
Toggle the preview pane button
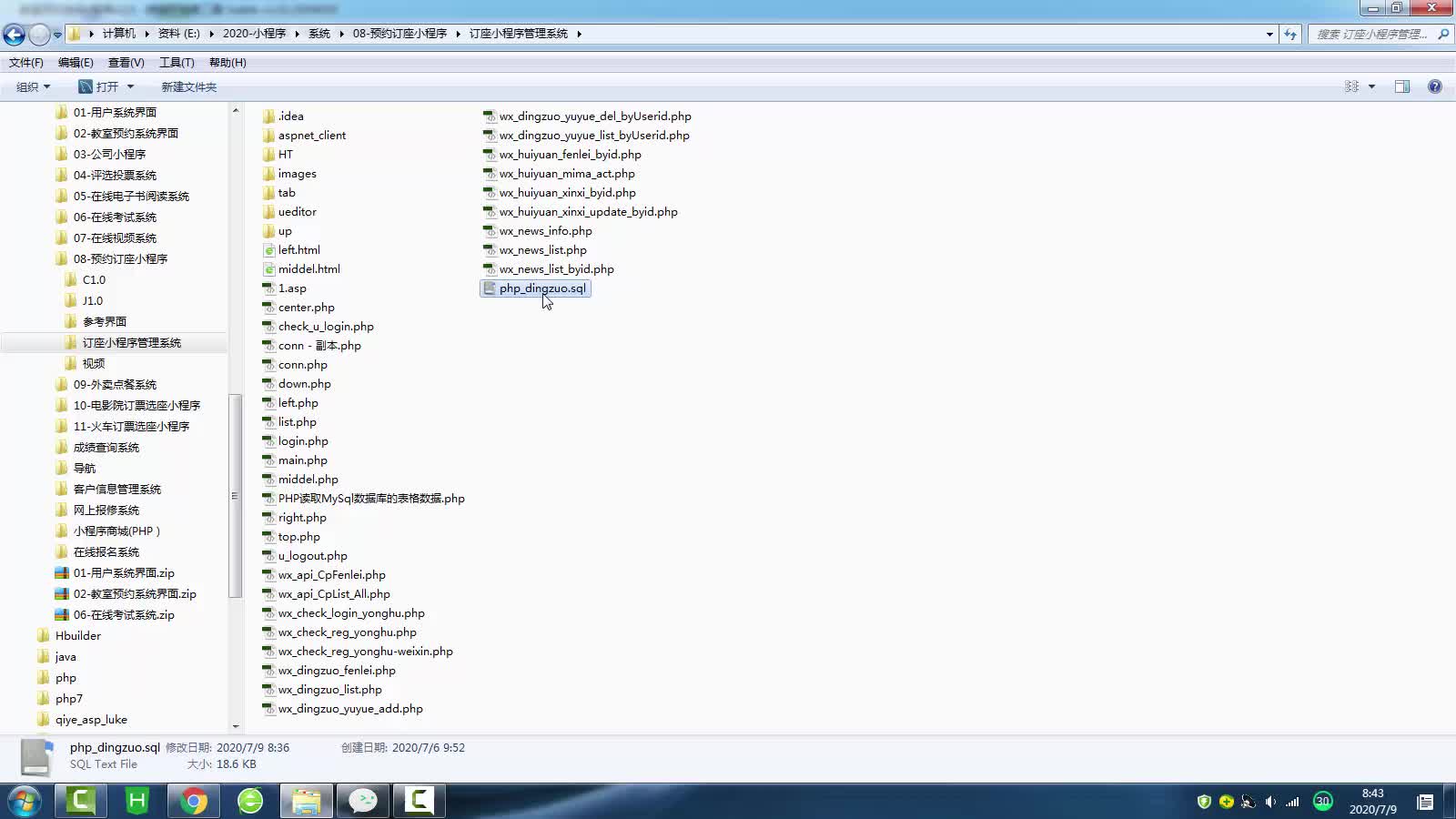coord(1402,86)
